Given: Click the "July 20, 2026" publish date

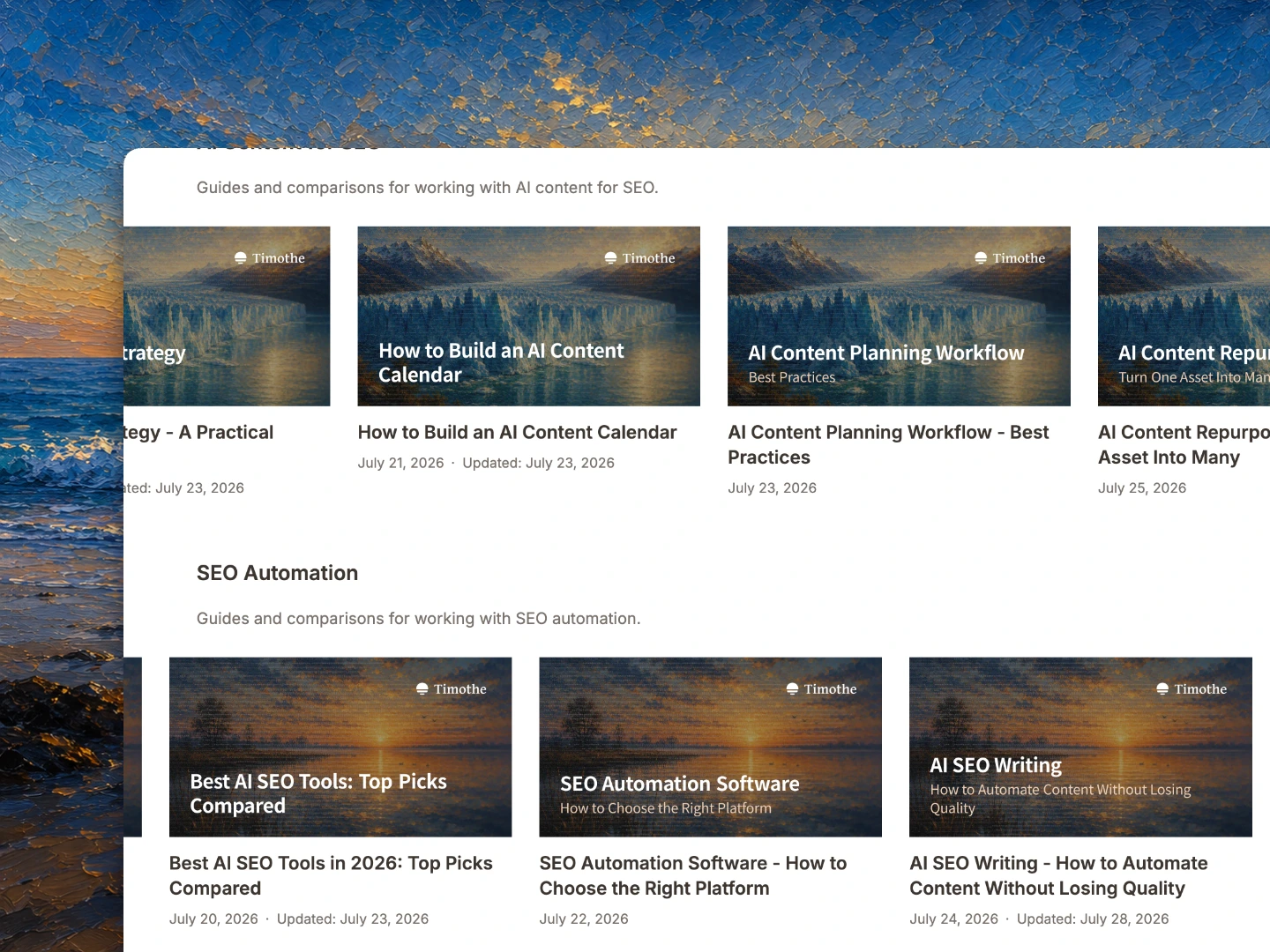Looking at the screenshot, I should click(213, 919).
